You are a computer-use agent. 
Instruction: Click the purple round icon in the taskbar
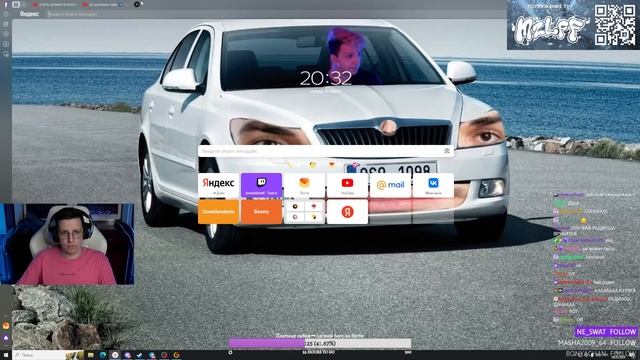coord(127,355)
